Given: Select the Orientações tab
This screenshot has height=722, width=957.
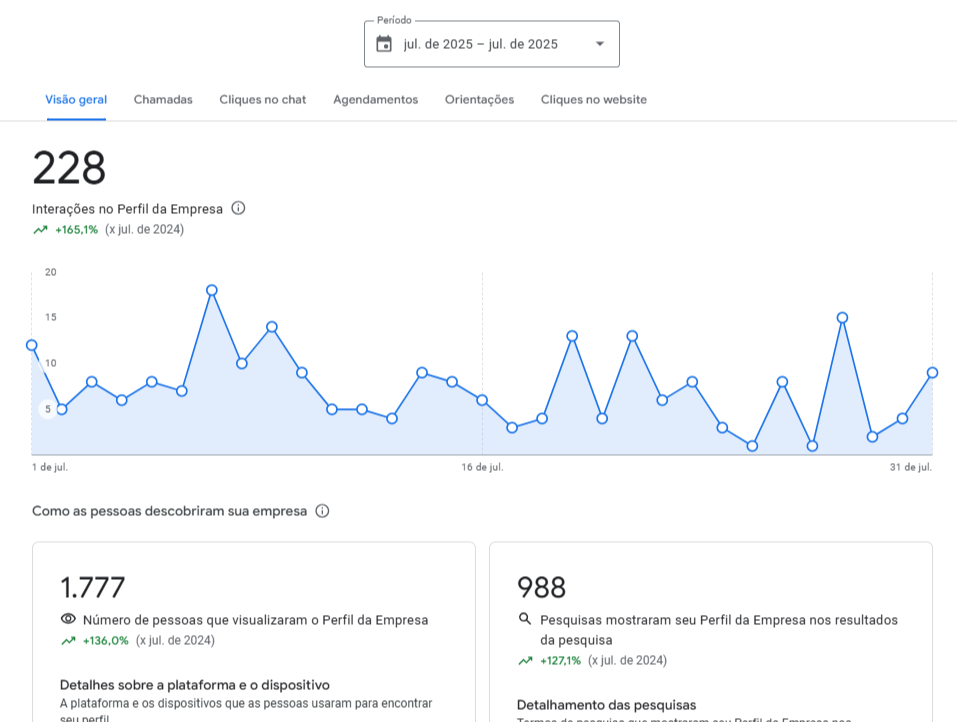Looking at the screenshot, I should click(479, 100).
